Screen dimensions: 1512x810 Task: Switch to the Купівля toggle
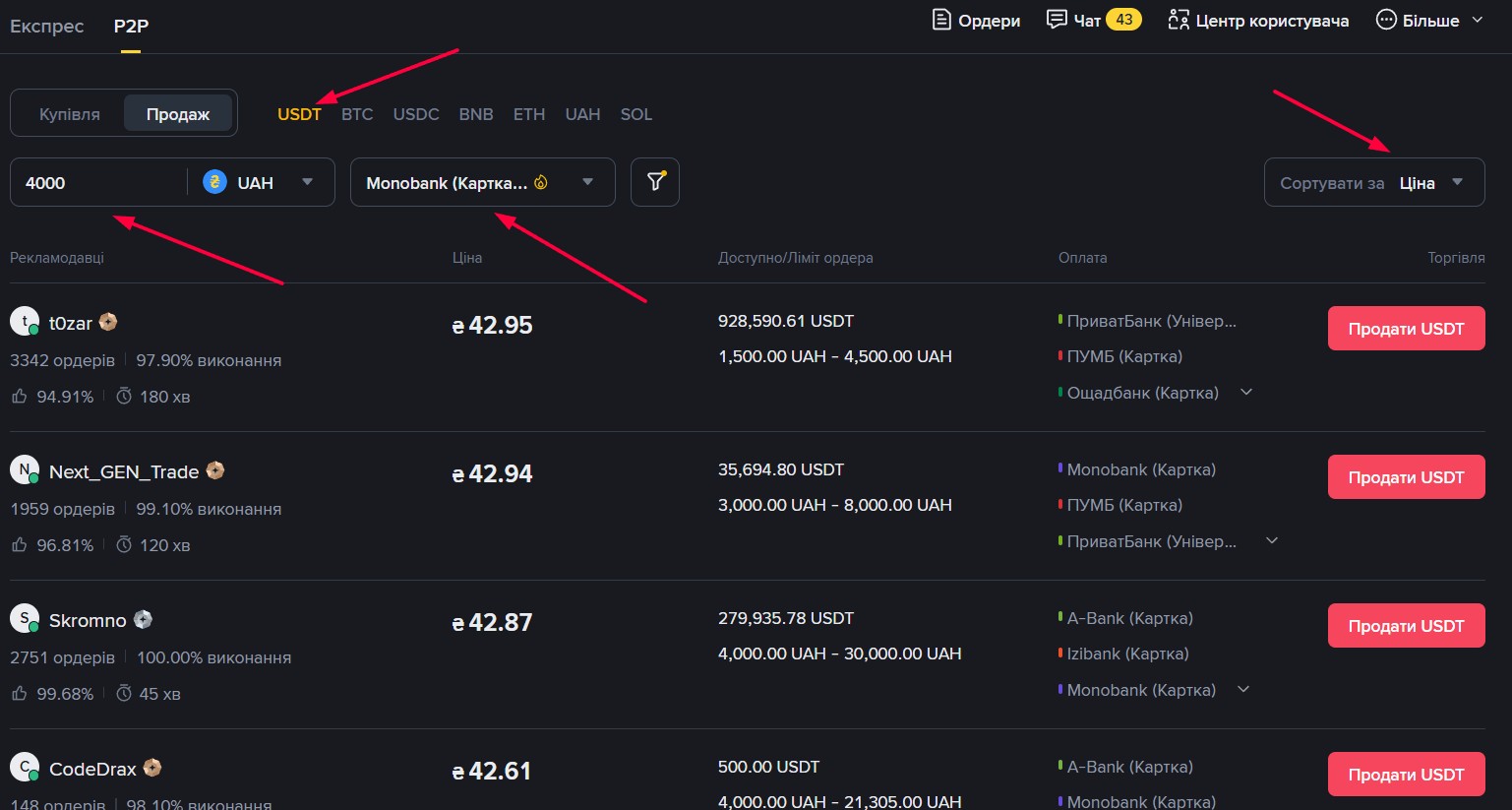(x=69, y=114)
